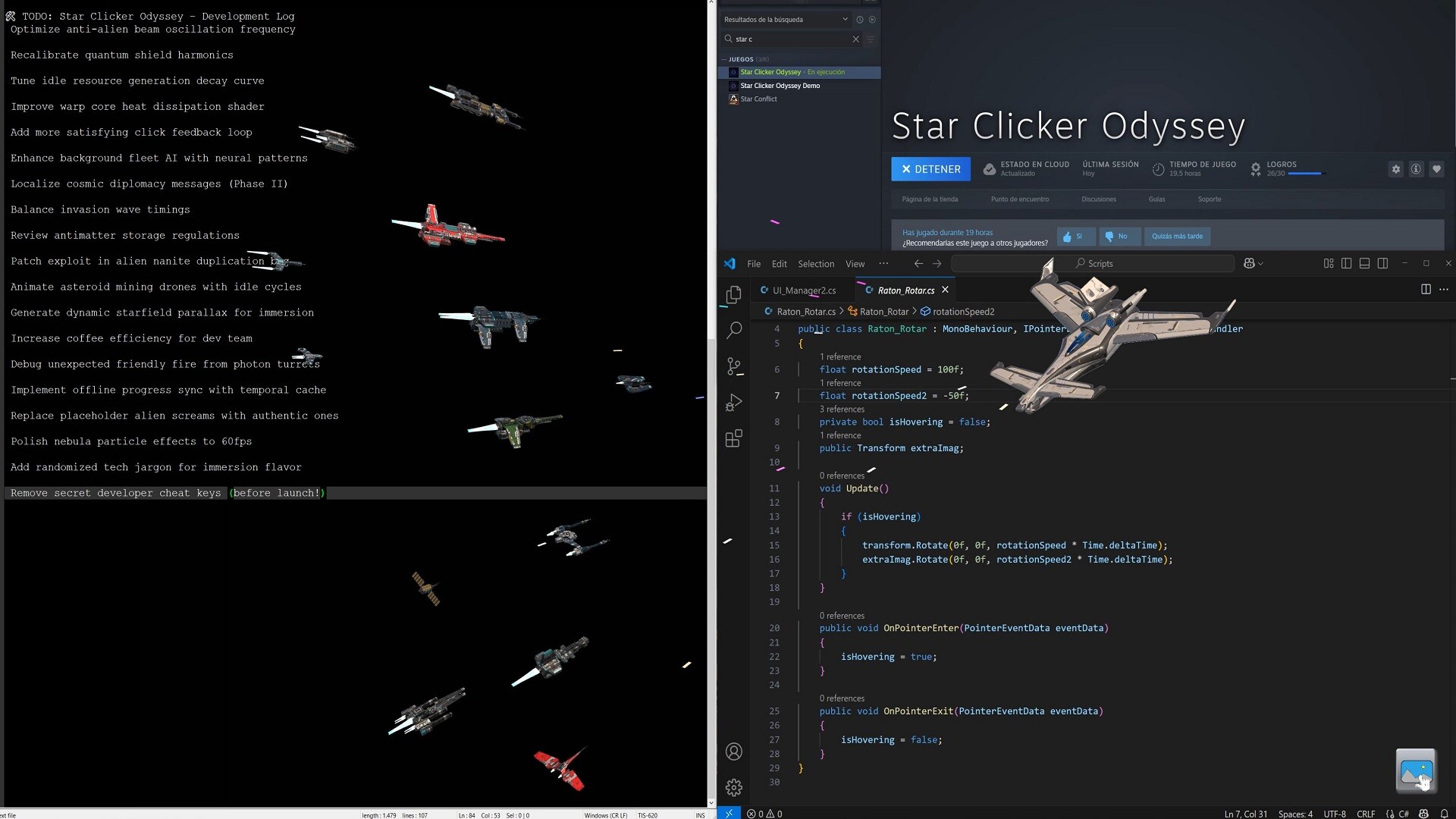Expand 'Resultados de la búsqueda' dropdown
The height and width of the screenshot is (819, 1456).
pos(845,20)
